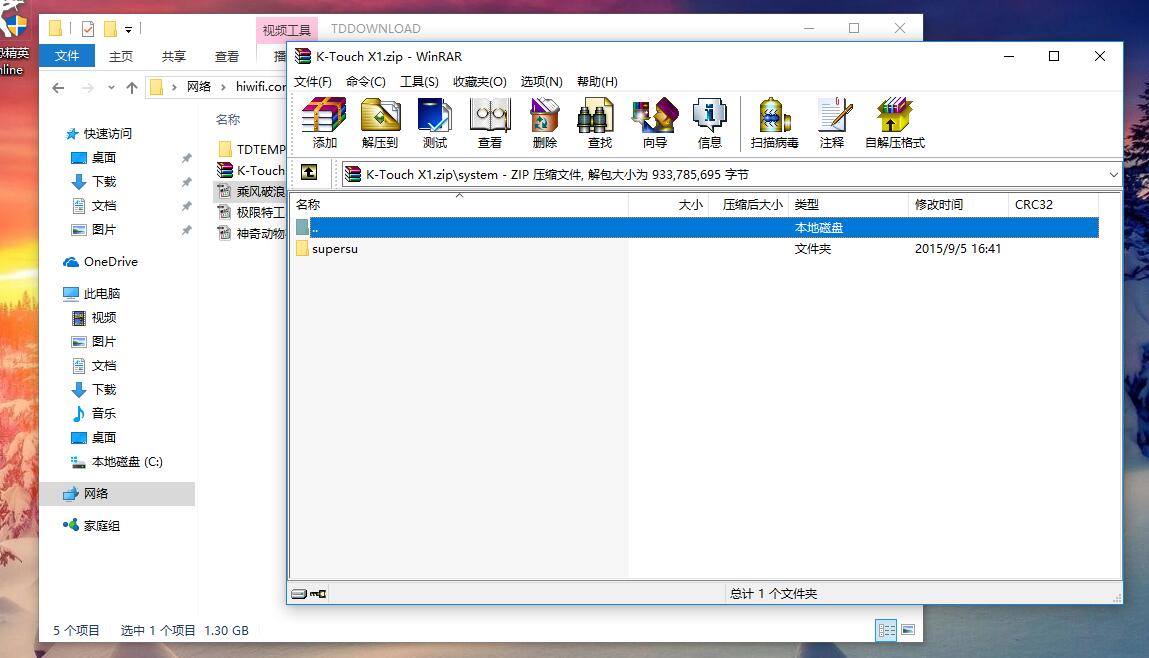Screen dimensions: 1149x658
Task: Select the supersu folder entry
Action: tap(334, 249)
